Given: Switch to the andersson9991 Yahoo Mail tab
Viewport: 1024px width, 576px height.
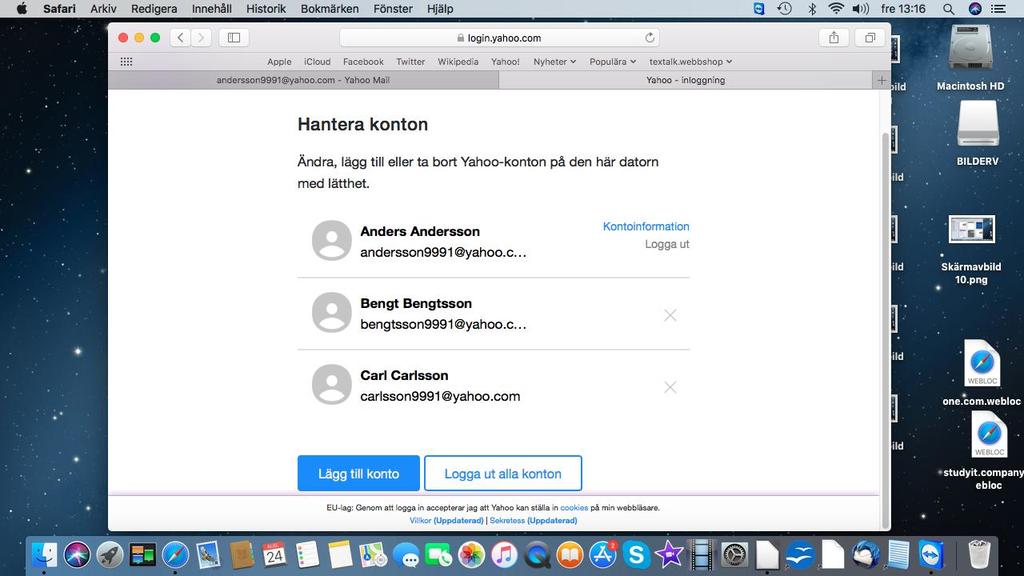Looking at the screenshot, I should tap(303, 80).
